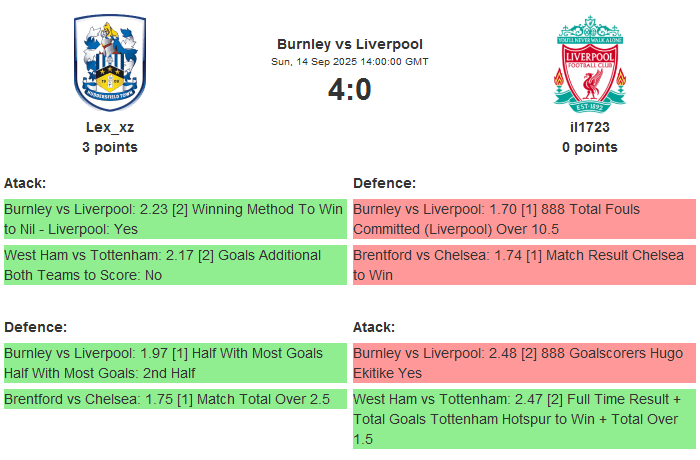Select the West Ham Both Teams to Score bet
The height and width of the screenshot is (460, 700).
(x=175, y=265)
